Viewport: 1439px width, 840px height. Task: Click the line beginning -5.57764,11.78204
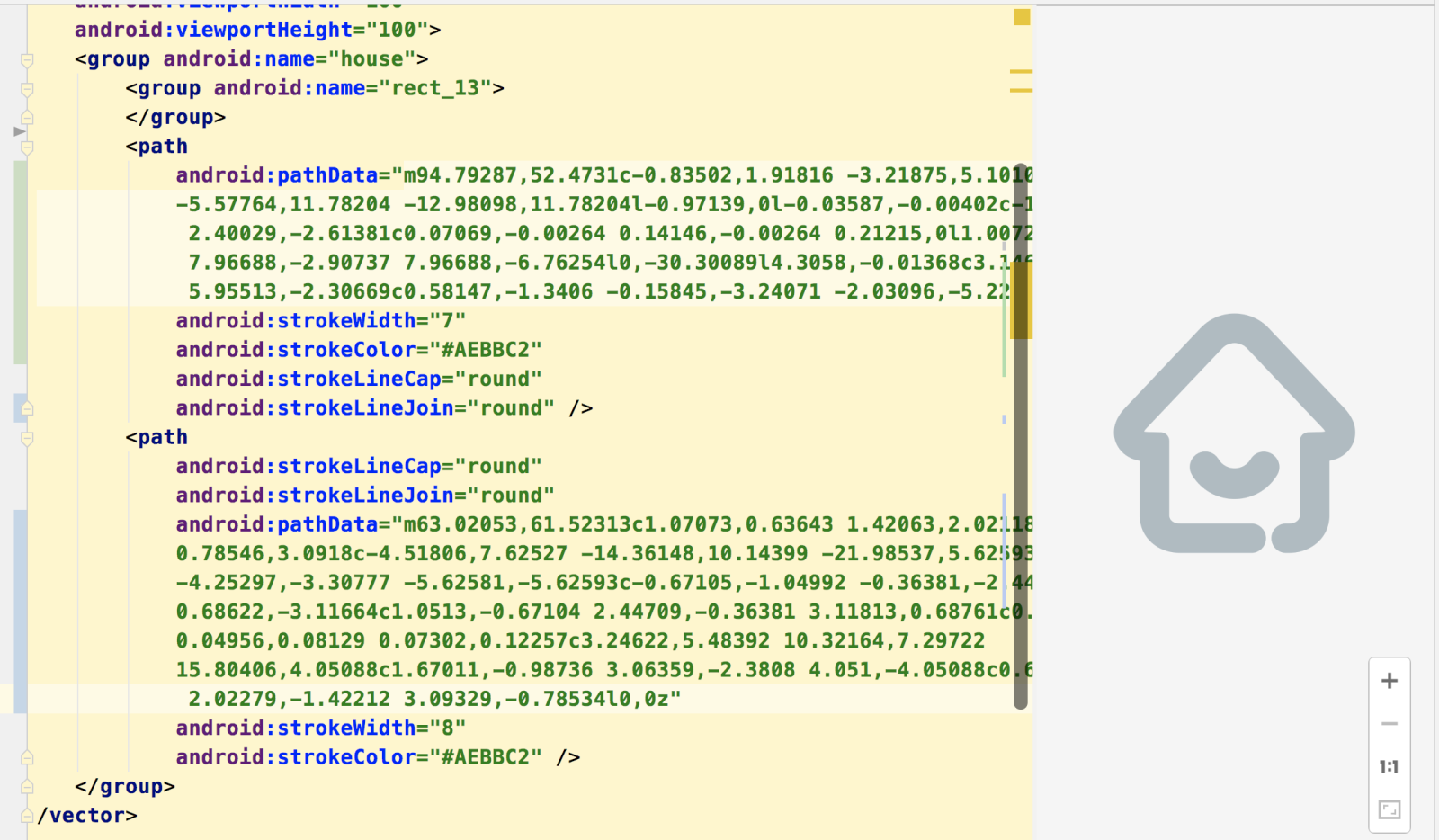click(604, 204)
